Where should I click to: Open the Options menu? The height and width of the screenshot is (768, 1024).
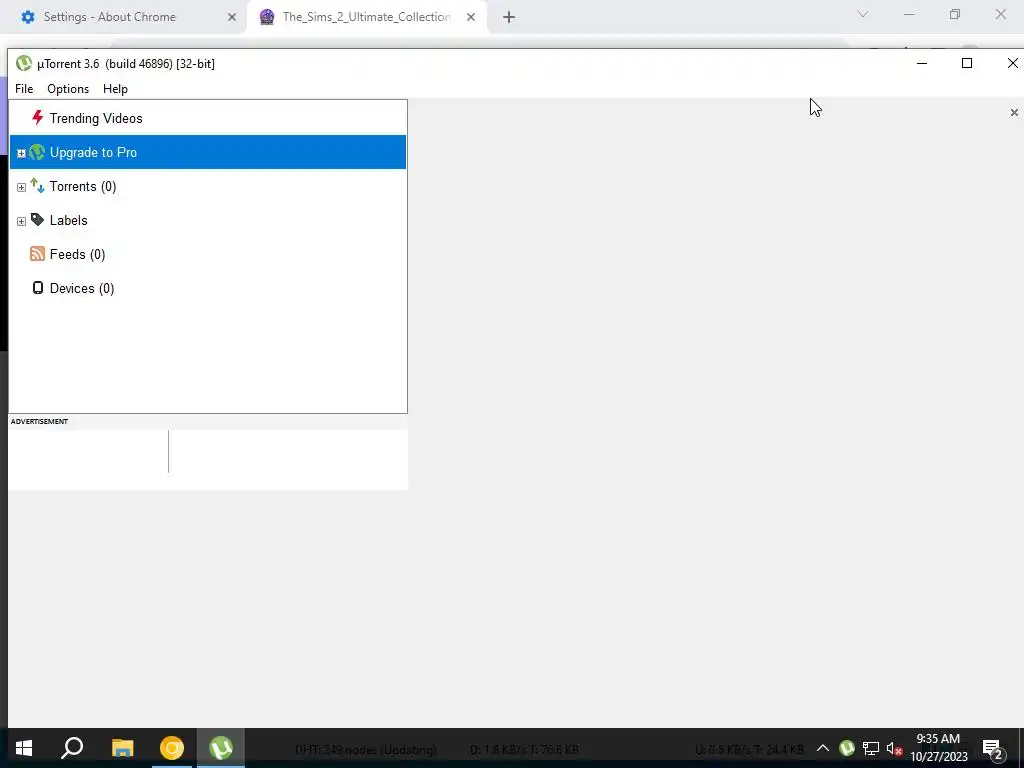pyautogui.click(x=68, y=89)
